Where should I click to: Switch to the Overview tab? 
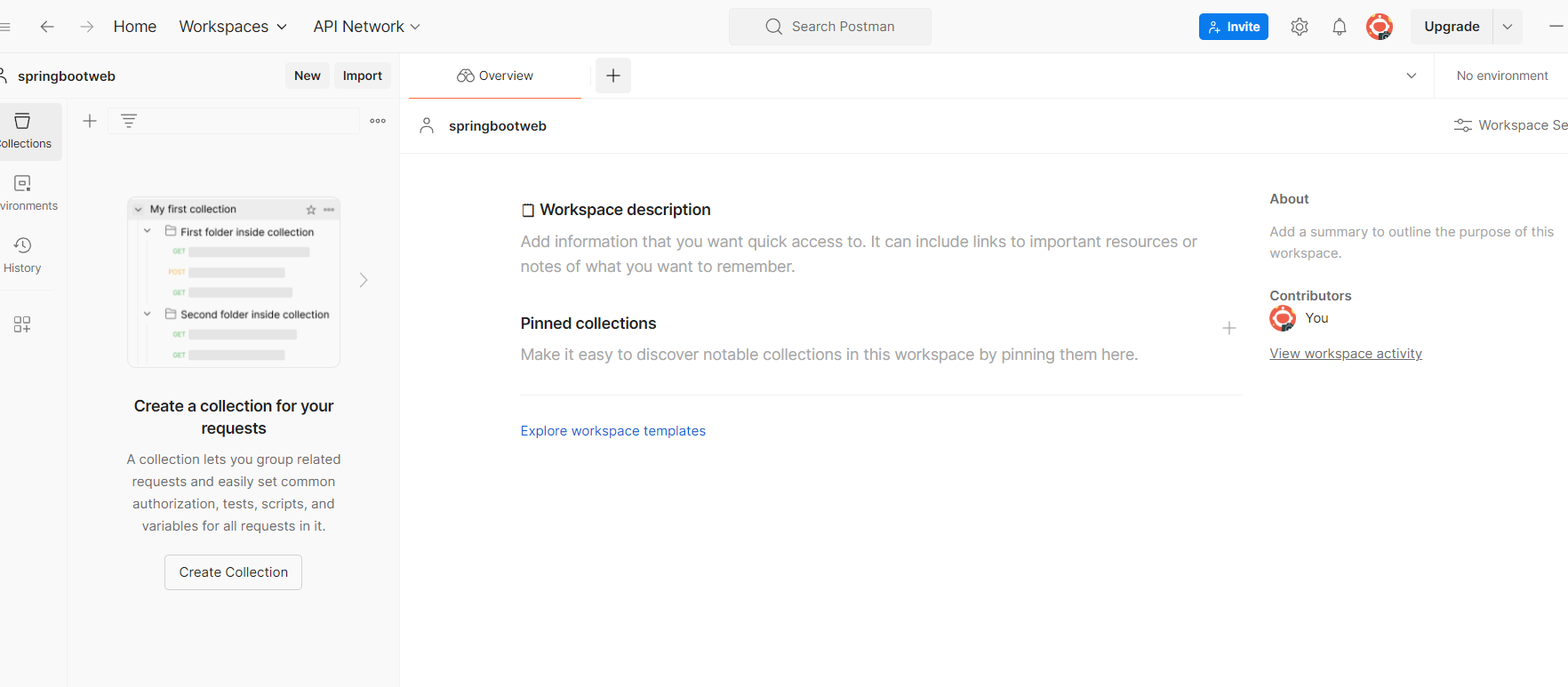pyautogui.click(x=495, y=76)
